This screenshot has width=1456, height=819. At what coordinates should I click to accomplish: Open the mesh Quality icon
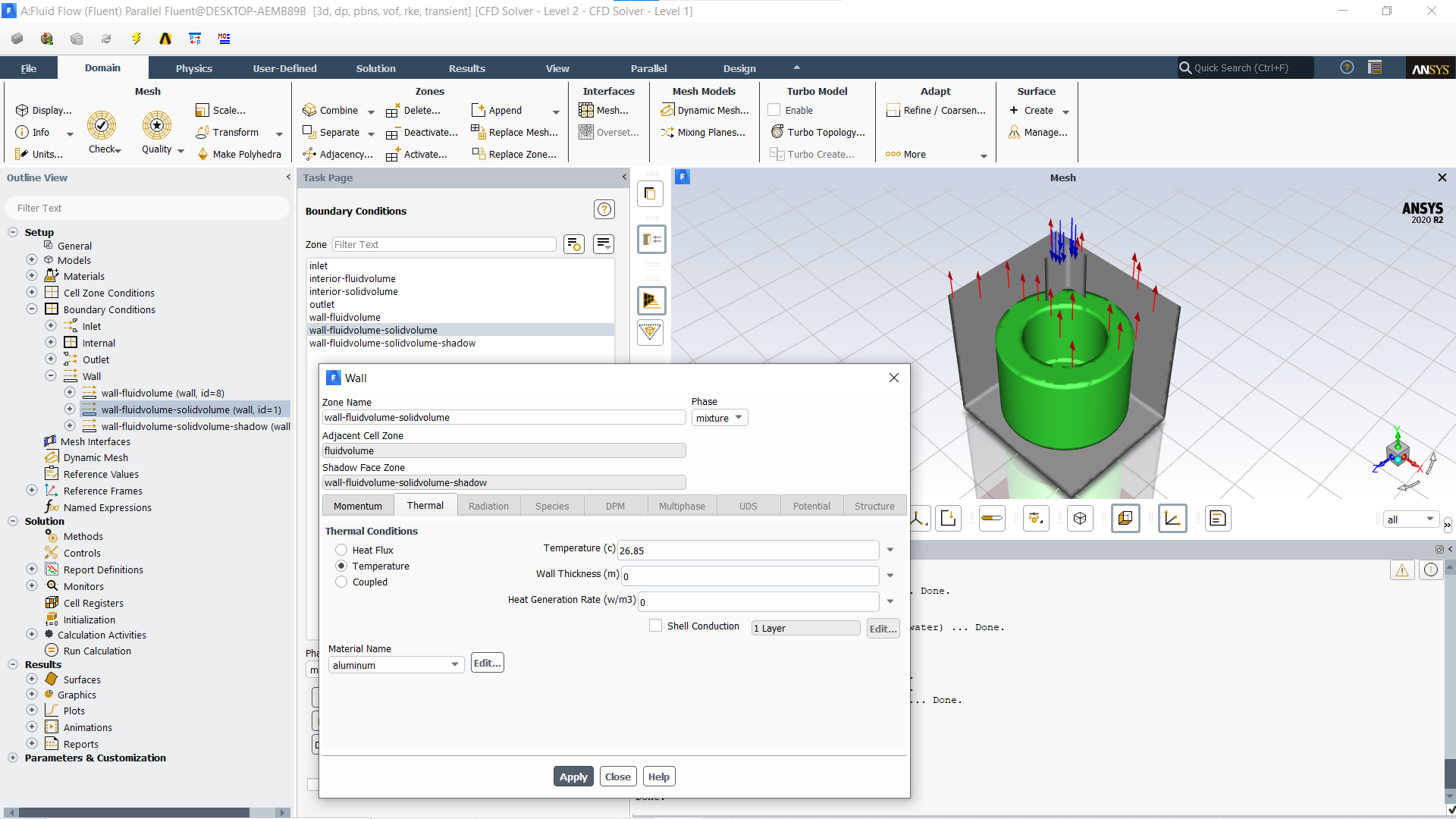[156, 125]
